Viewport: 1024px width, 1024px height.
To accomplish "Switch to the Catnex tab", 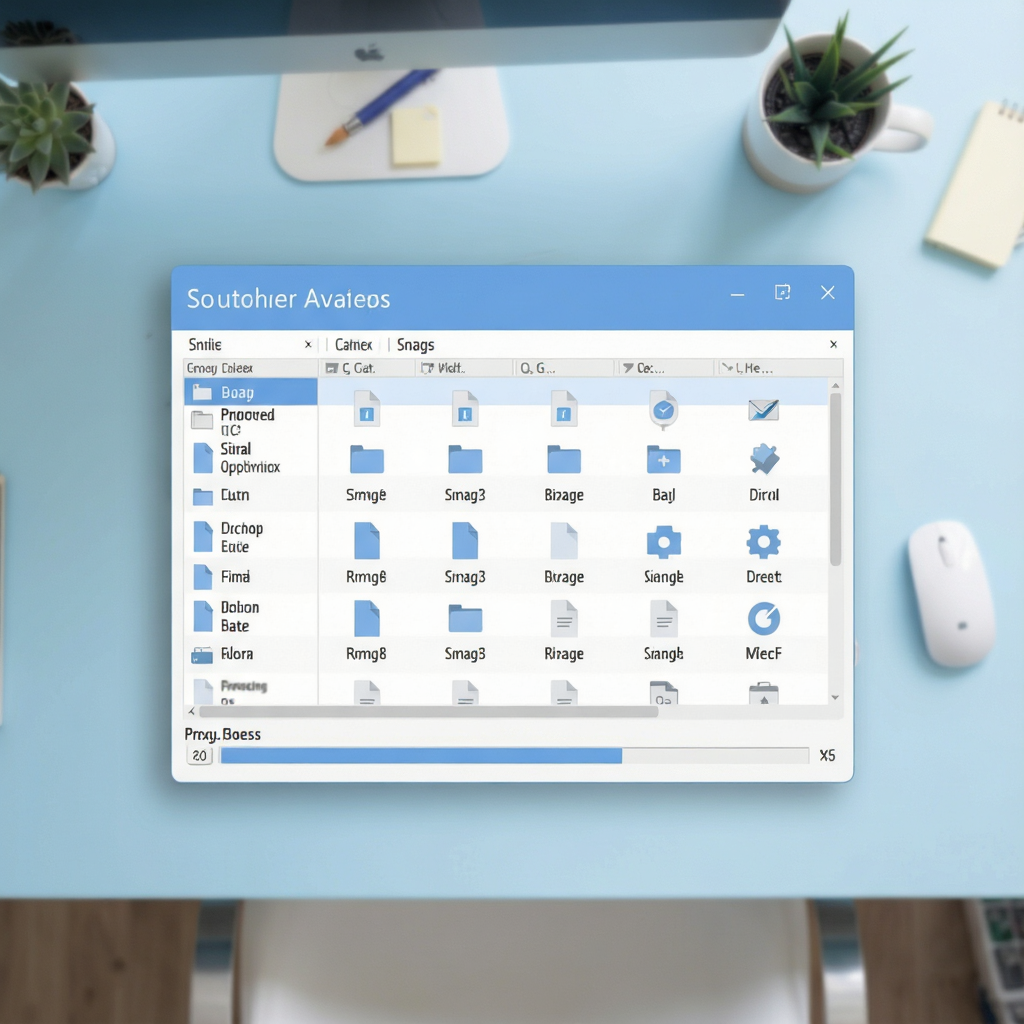I will pos(353,345).
